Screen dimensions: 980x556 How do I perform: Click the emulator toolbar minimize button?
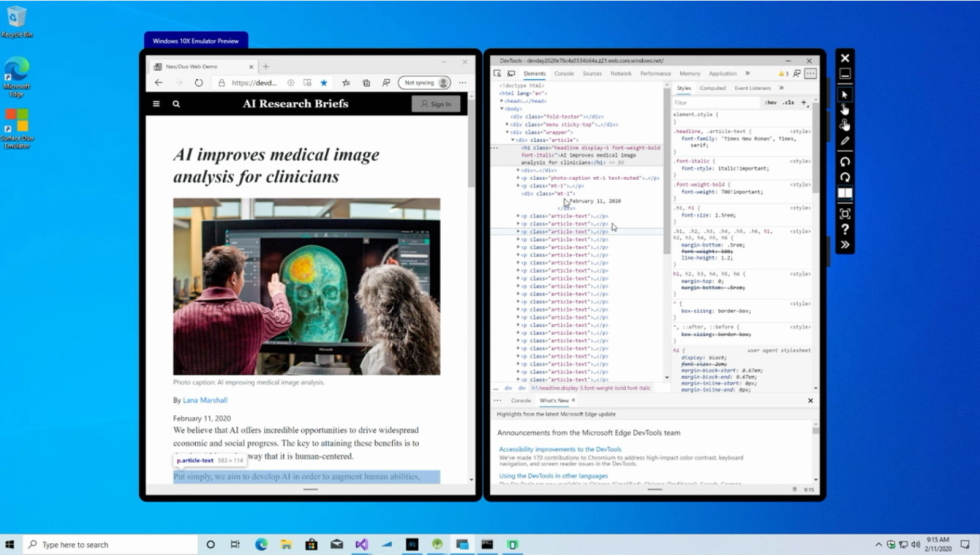point(845,74)
